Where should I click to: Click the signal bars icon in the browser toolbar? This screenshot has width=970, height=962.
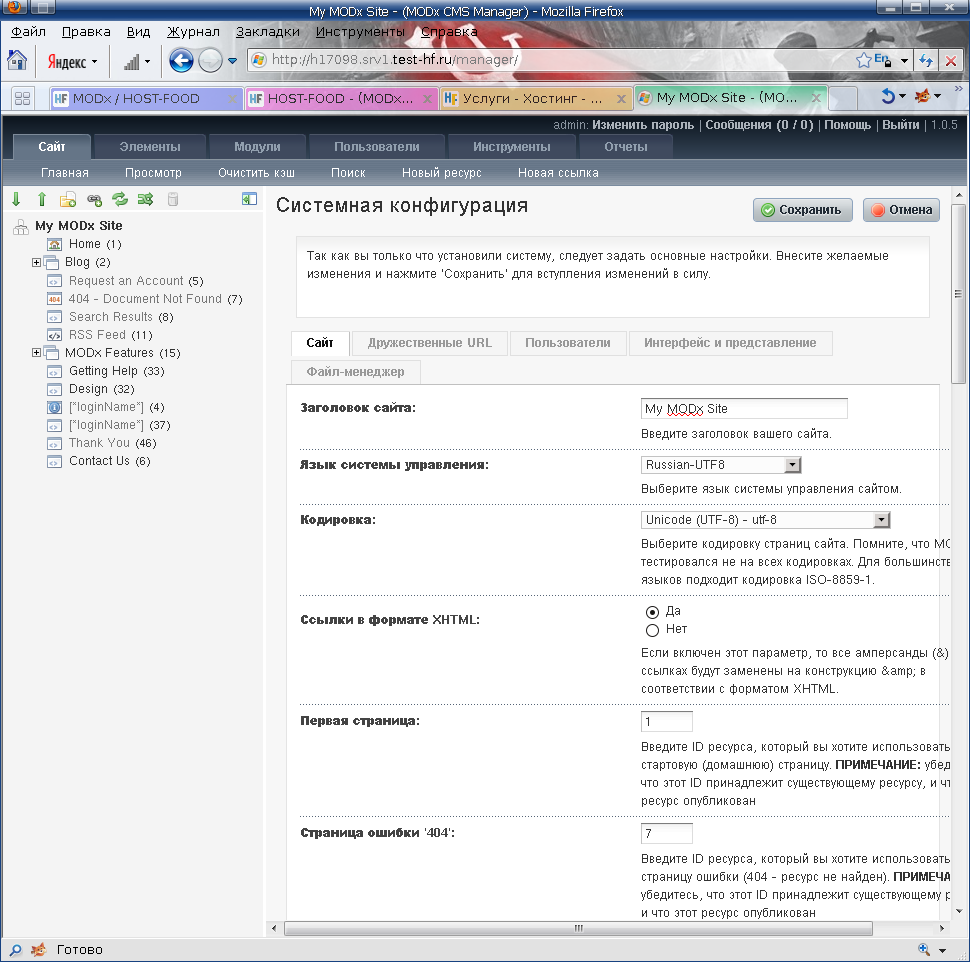pos(131,61)
